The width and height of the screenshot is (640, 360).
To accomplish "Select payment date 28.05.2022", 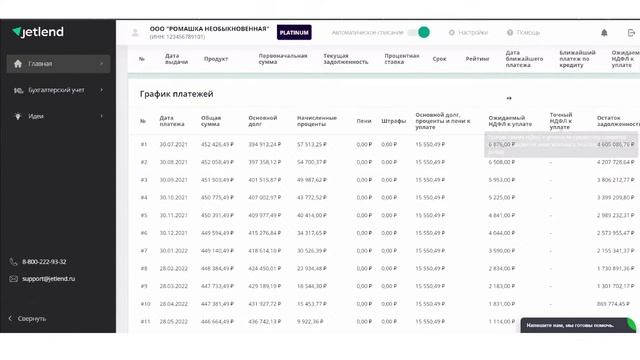I will pos(173,322).
